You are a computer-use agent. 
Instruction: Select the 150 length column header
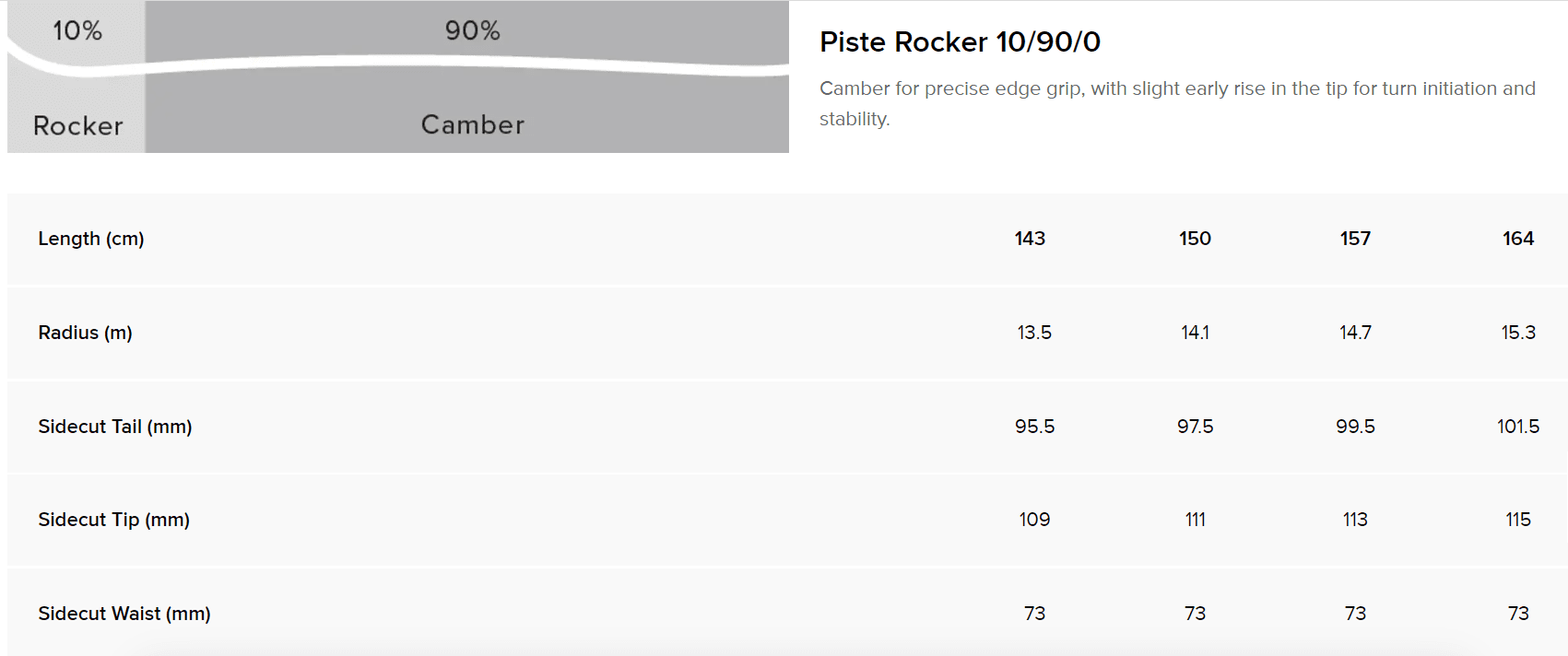[1195, 239]
